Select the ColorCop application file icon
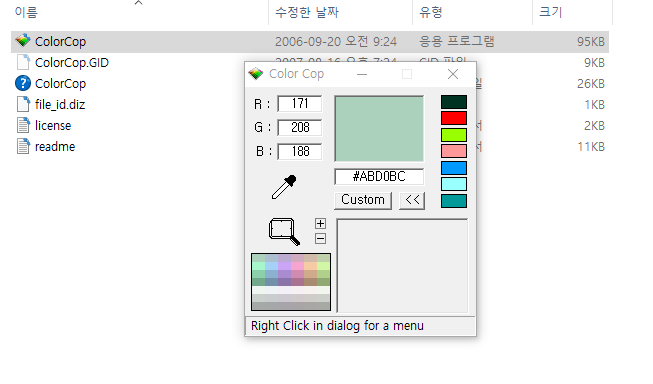Screen dimensions: 653x384 (x=23, y=41)
